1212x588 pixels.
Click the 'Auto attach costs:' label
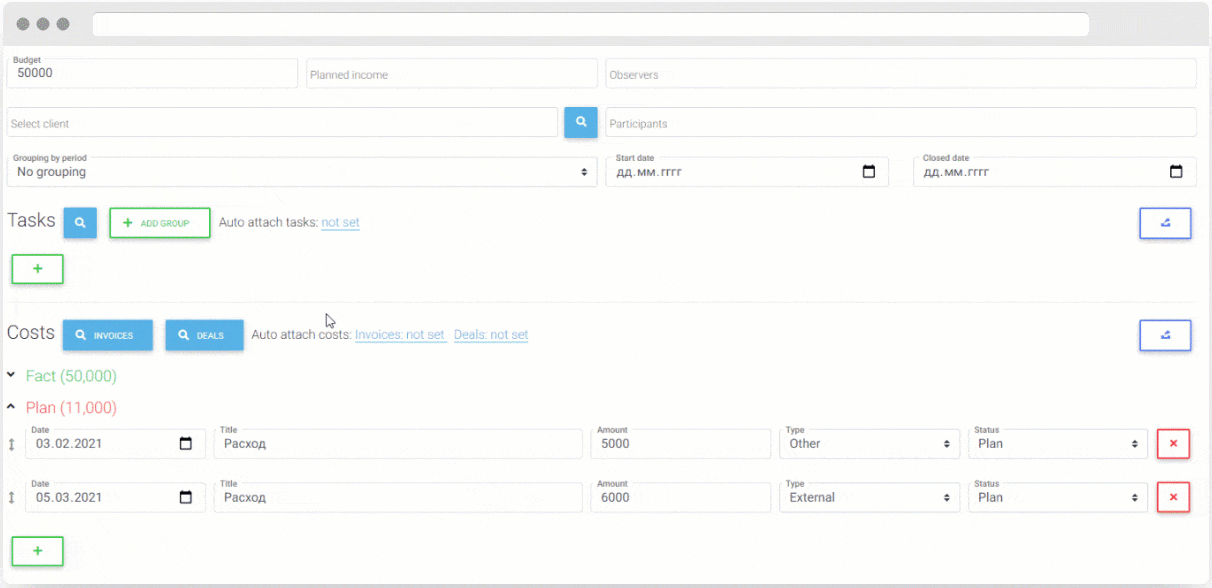[x=301, y=335]
